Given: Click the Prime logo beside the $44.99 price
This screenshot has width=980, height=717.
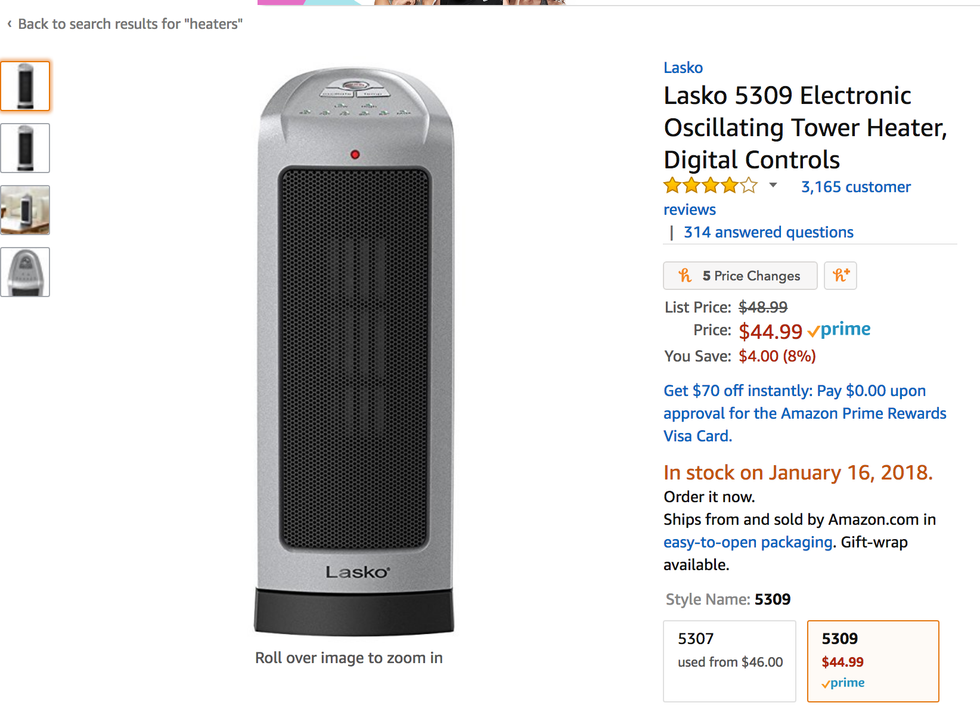Looking at the screenshot, I should point(840,330).
